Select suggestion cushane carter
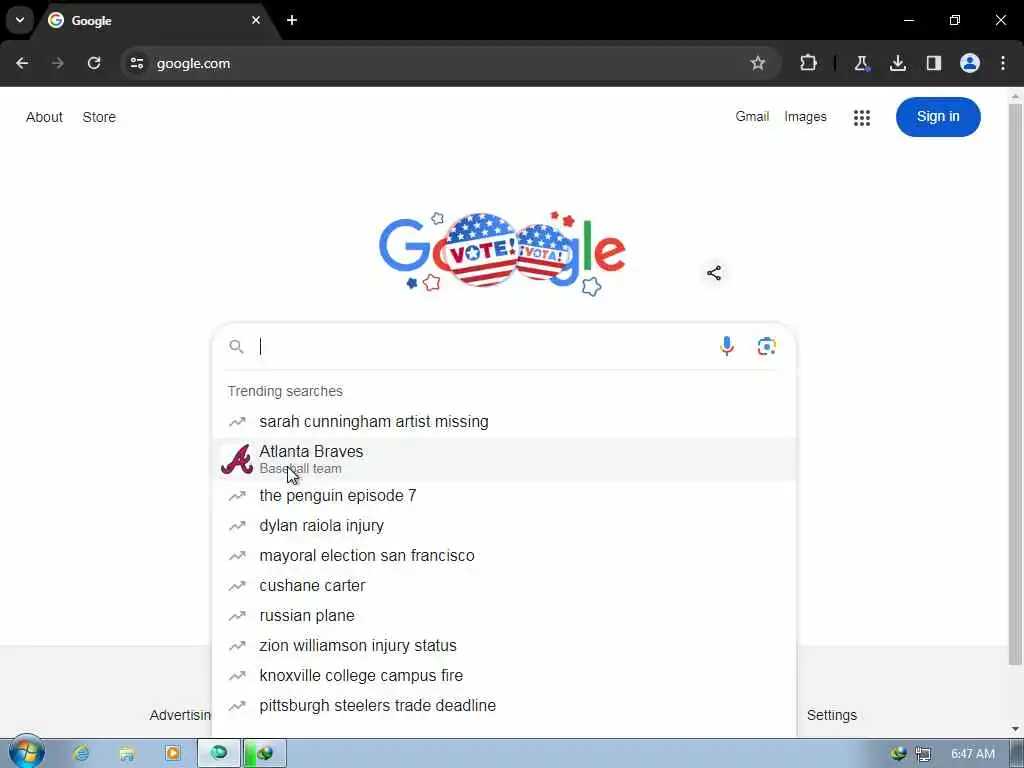The width and height of the screenshot is (1024, 768). coord(504,586)
